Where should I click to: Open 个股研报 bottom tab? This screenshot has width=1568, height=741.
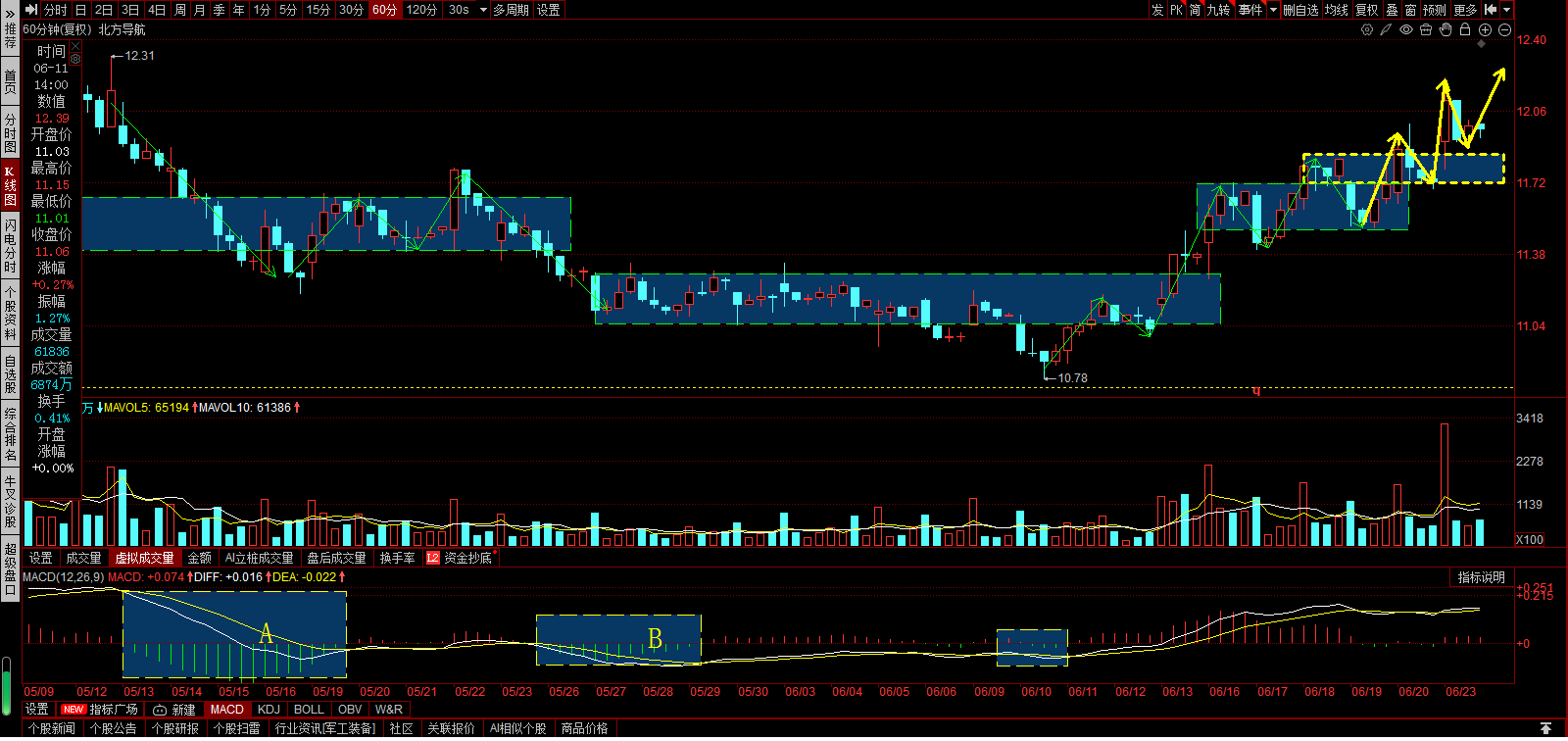175,728
